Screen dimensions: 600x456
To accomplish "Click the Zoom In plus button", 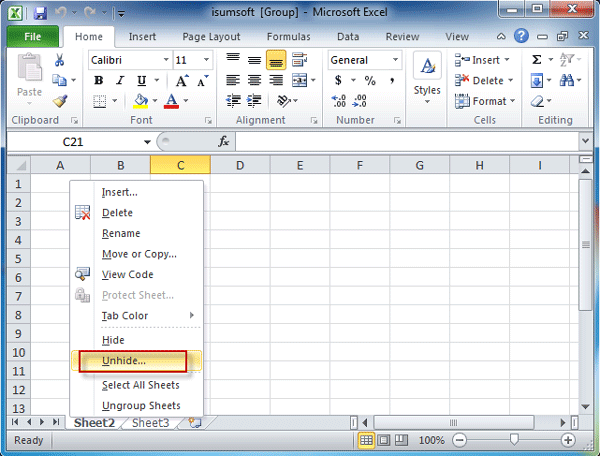I will [x=568, y=440].
